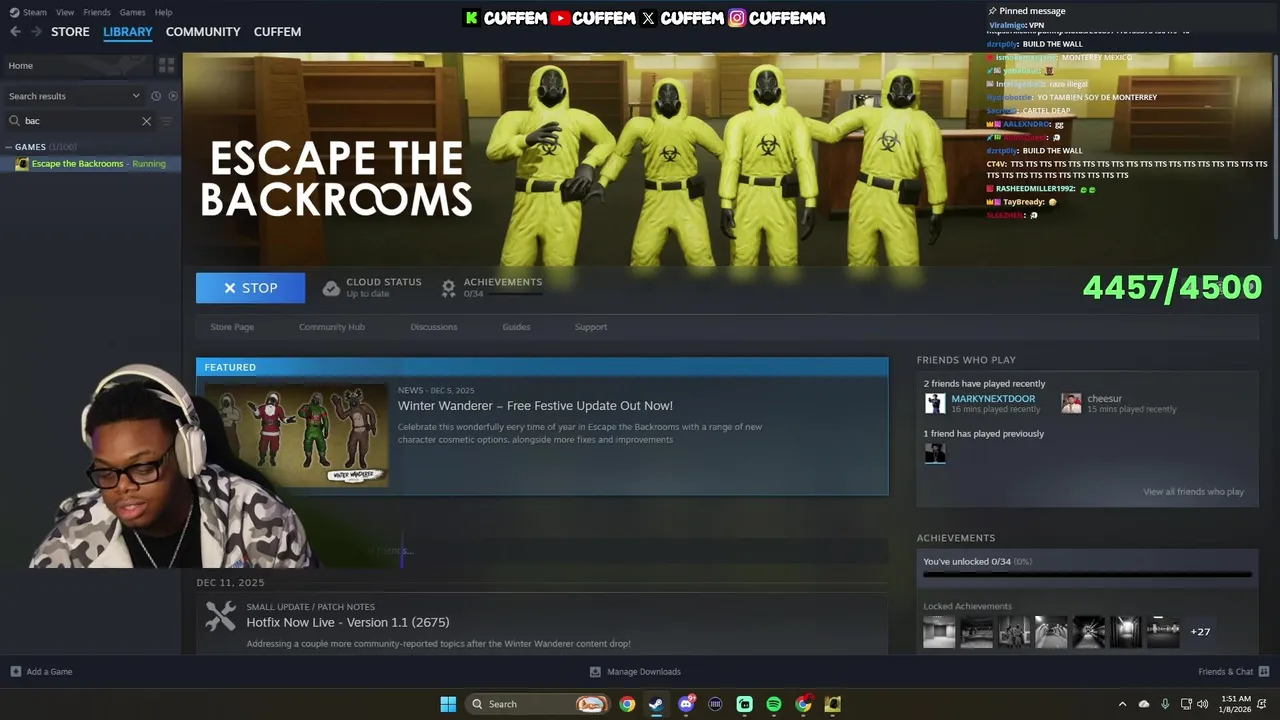1280x720 pixels.
Task: Click the magnifier icon in library search
Action: point(15,121)
